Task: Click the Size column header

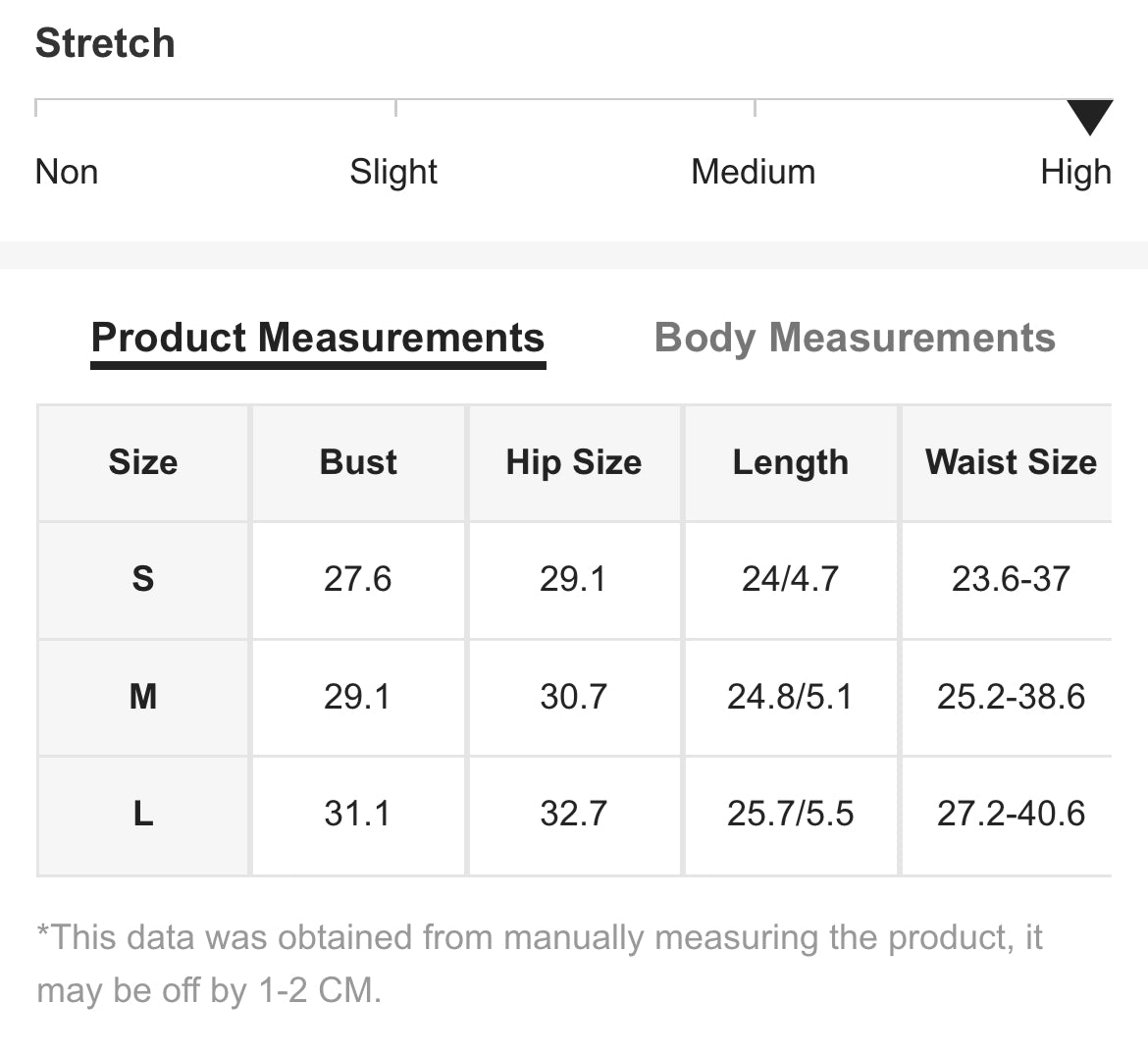Action: point(143,463)
